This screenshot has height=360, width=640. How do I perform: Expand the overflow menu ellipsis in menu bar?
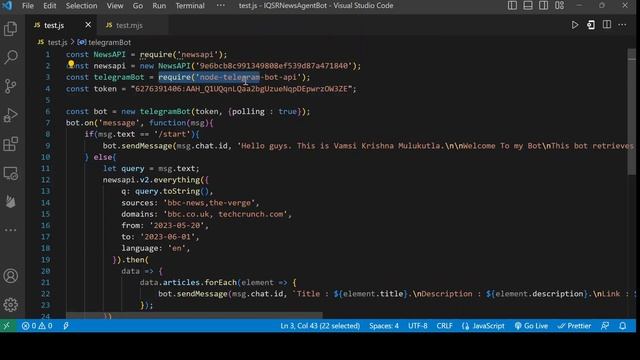pos(220,6)
